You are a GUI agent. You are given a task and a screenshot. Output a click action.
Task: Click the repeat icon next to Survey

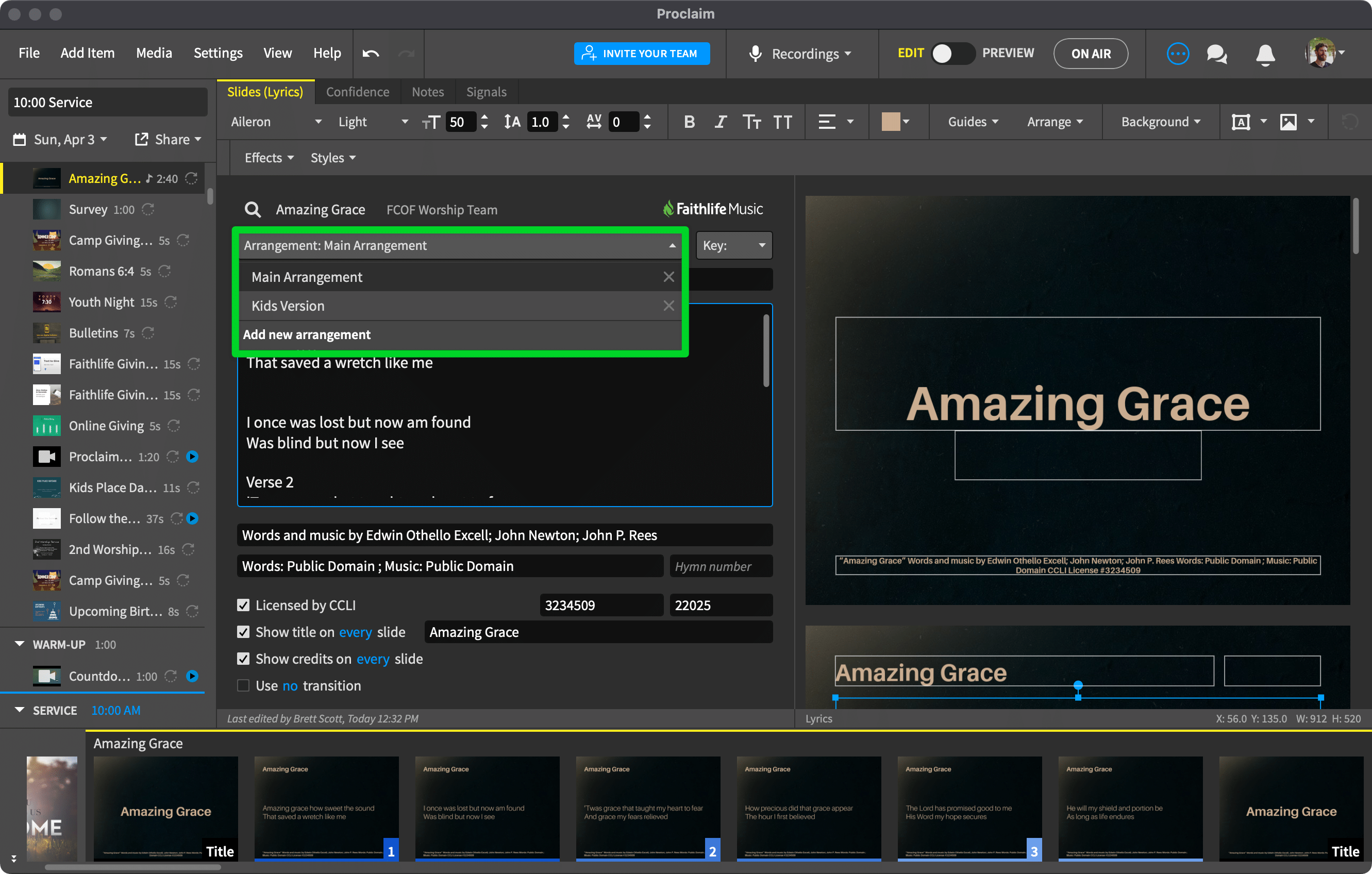click(147, 210)
